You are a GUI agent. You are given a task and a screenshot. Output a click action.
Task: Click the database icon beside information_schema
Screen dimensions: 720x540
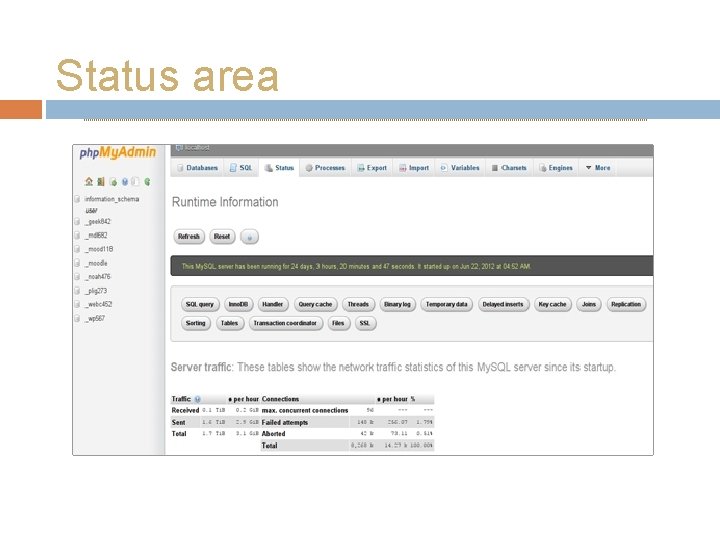coord(77,199)
